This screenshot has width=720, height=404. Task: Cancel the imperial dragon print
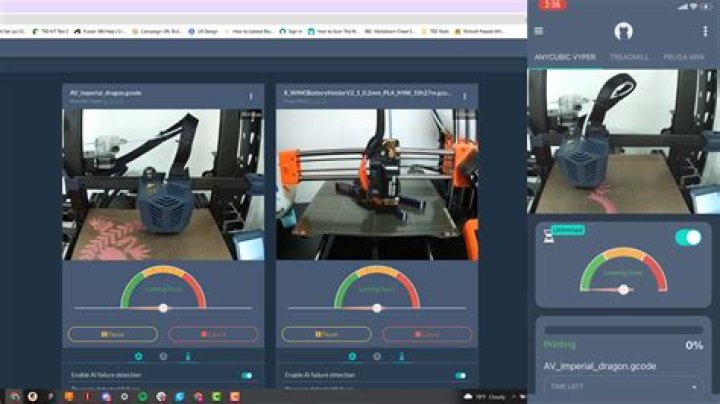(x=213, y=334)
